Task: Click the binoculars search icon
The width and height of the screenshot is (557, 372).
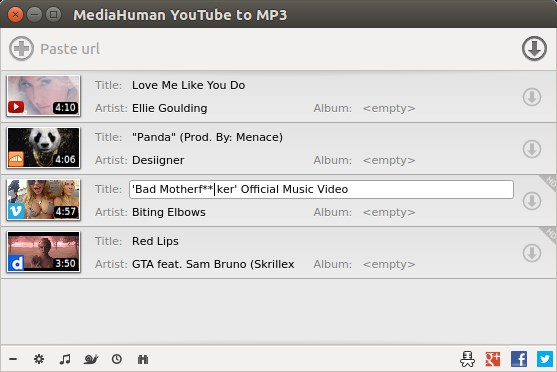Action: 143,359
